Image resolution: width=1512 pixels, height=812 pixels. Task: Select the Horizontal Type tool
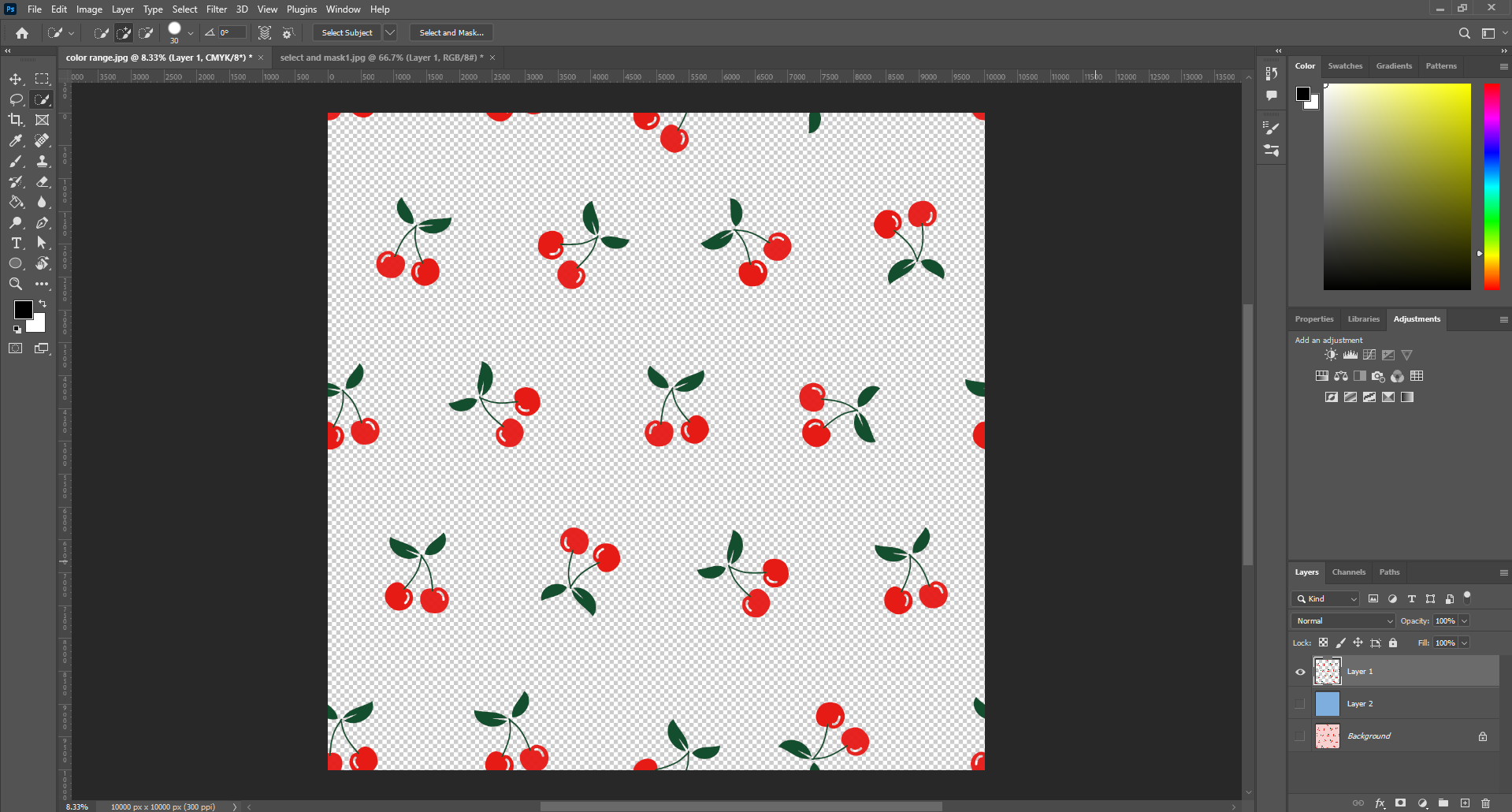pos(16,243)
